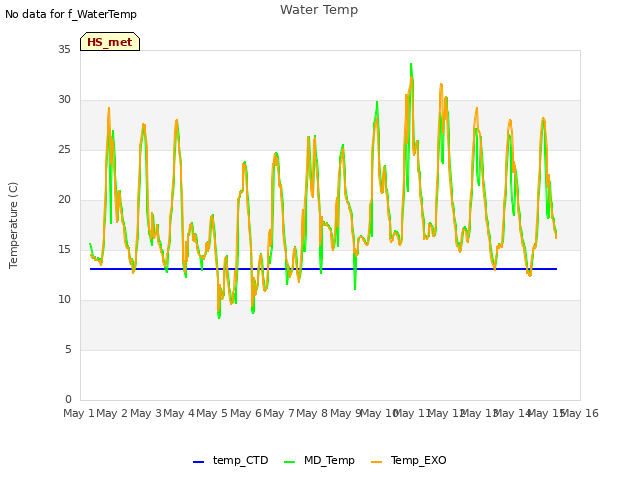640x480 pixels.
Task: Click the highest green peak near May 11
Action: tap(411, 64)
